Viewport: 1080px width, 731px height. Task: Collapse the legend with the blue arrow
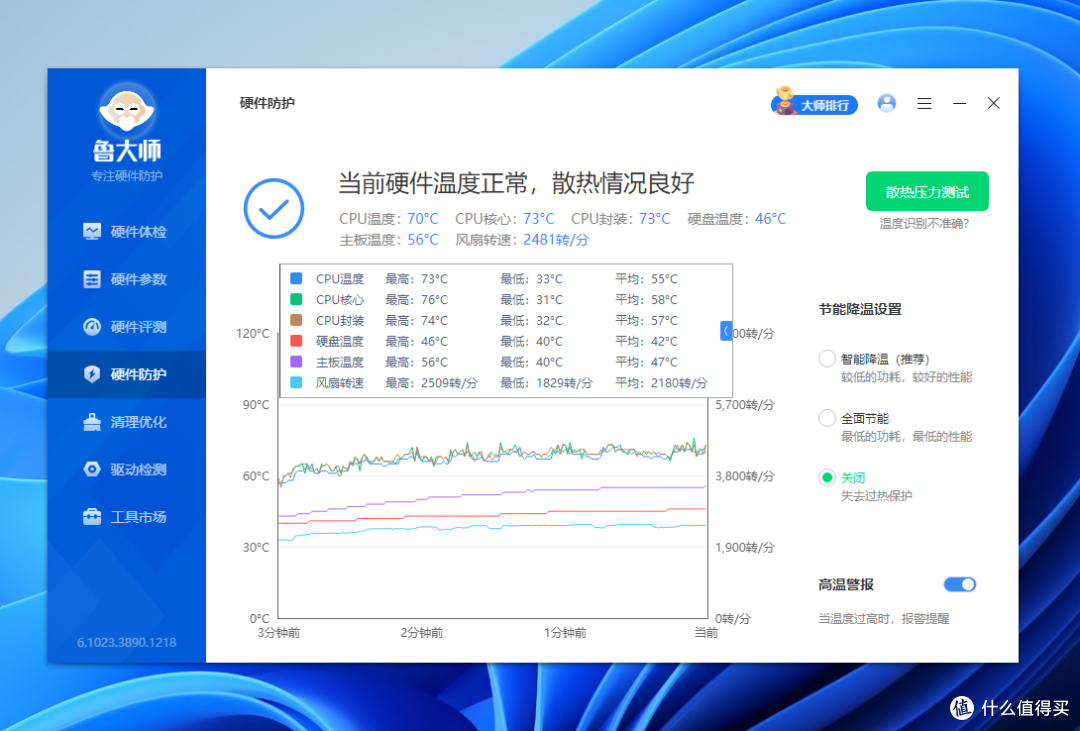coord(726,331)
